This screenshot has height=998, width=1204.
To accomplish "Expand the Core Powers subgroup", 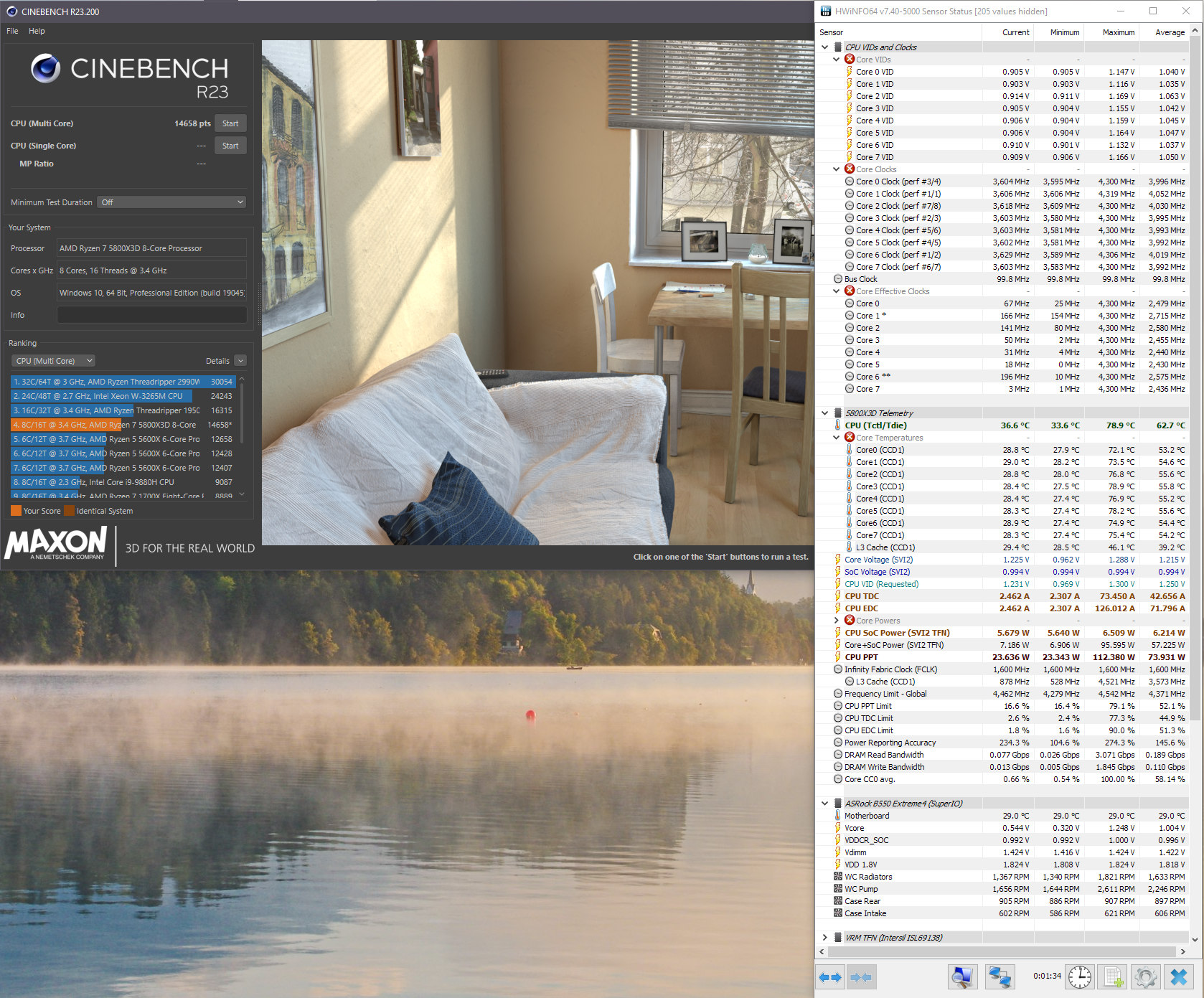I will (x=837, y=620).
